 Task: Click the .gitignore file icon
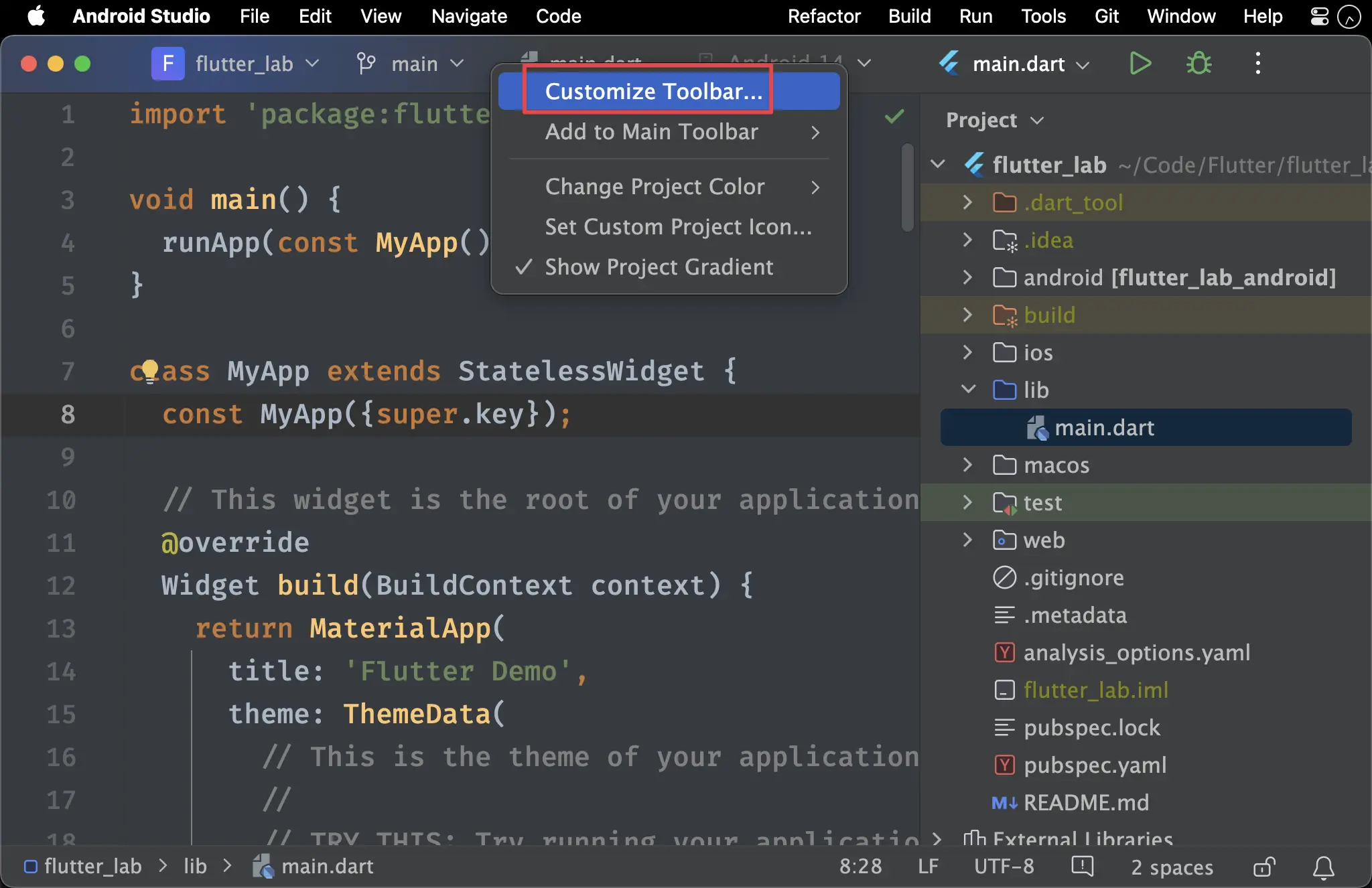1004,577
